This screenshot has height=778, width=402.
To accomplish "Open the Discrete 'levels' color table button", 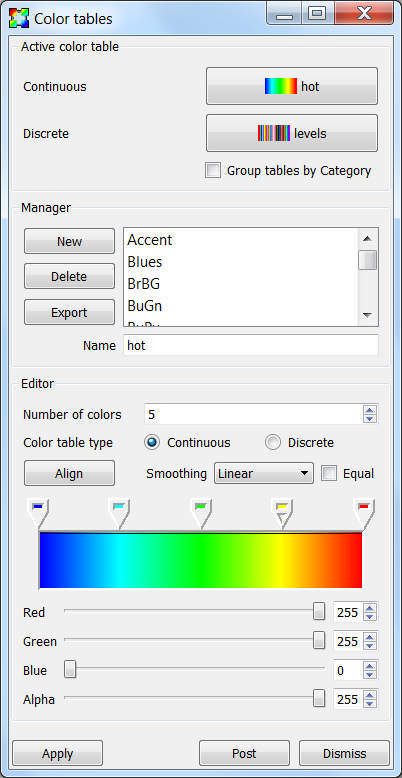I will (x=292, y=133).
